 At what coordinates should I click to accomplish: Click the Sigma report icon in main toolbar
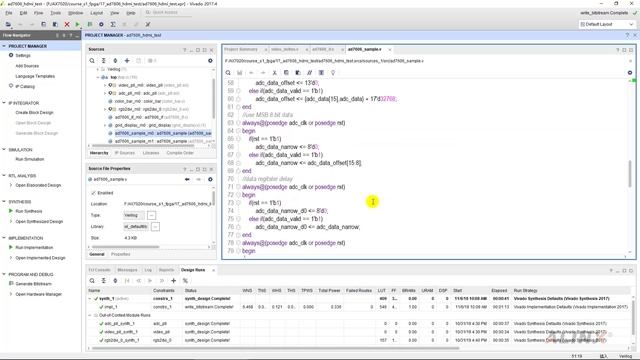[x=113, y=24]
